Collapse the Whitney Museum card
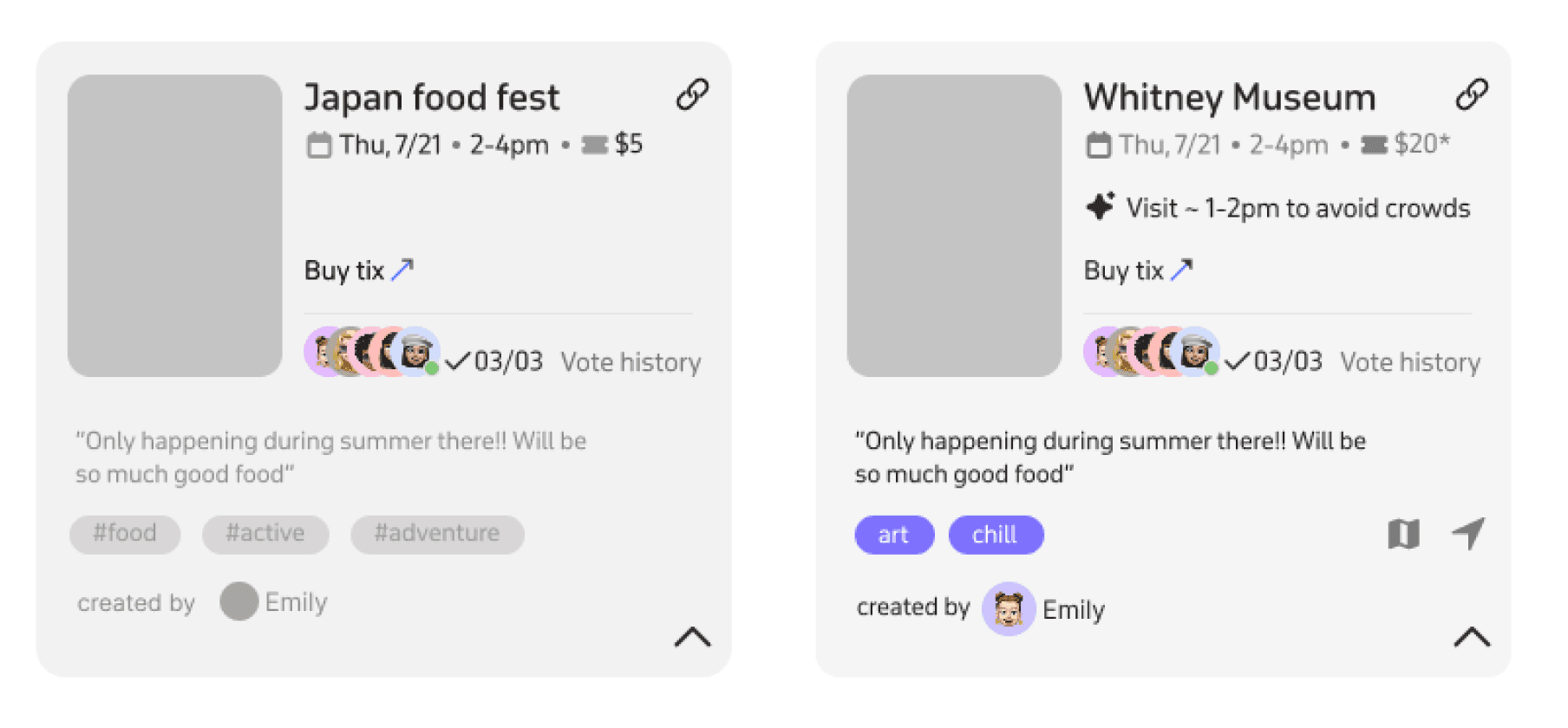 1472,637
